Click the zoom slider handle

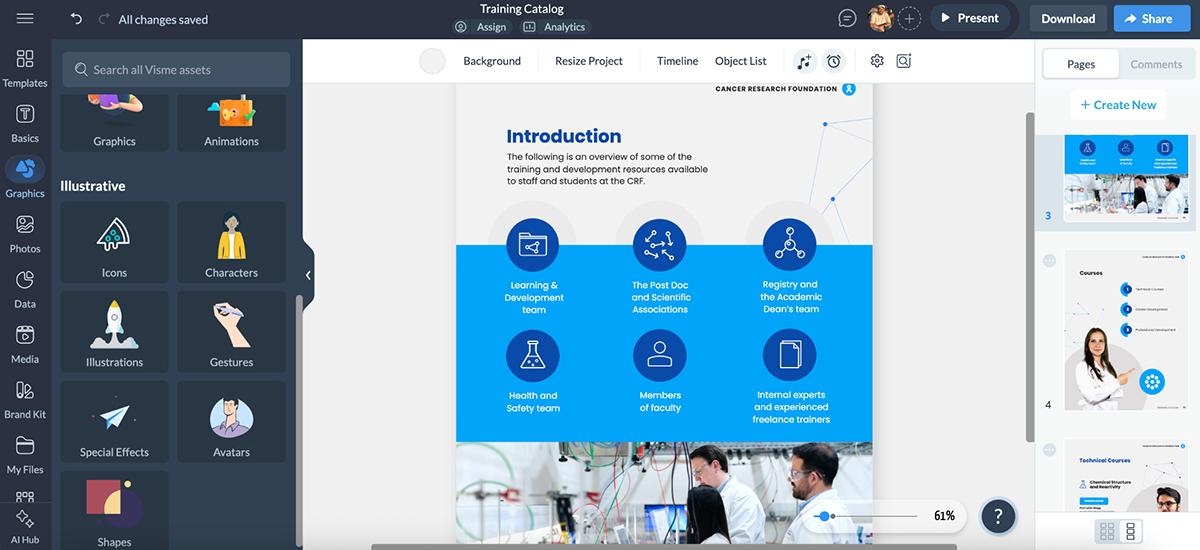(823, 516)
